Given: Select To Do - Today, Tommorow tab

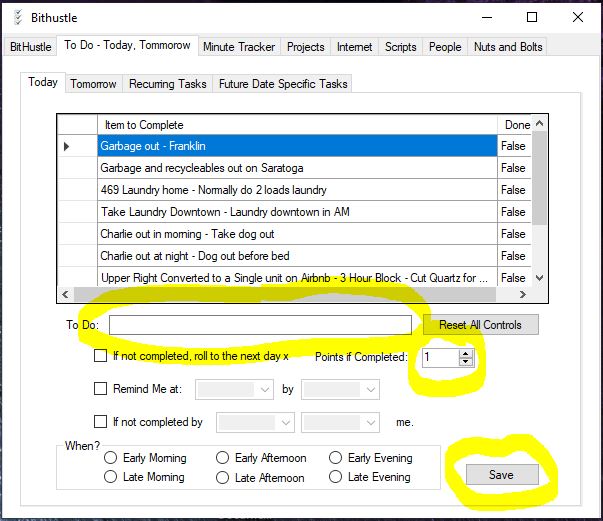Looking at the screenshot, I should coord(127,45).
